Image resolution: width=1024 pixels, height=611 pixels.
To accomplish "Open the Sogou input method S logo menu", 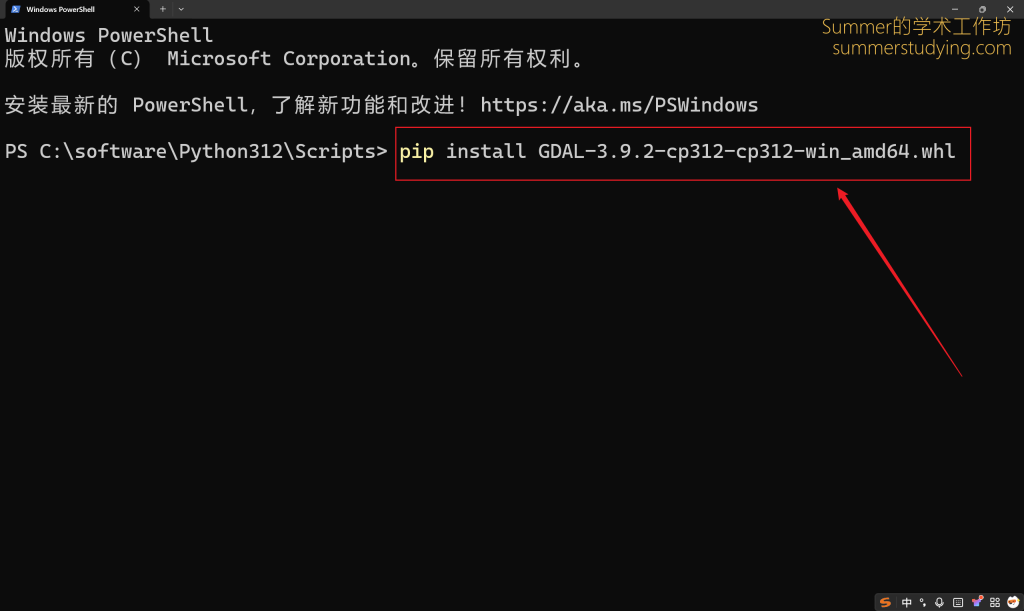I will tap(885, 601).
